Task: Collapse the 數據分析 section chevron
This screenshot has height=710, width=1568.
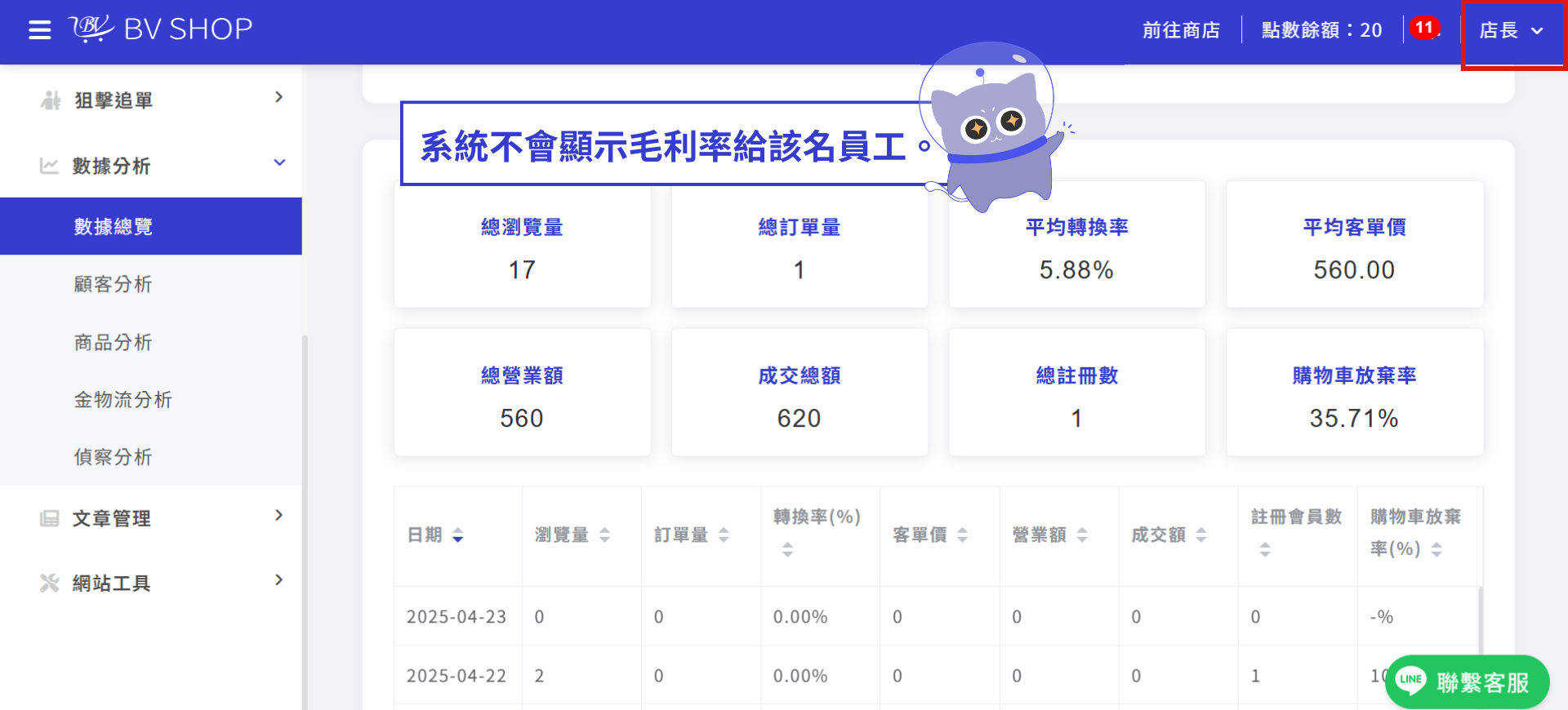Action: pyautogui.click(x=279, y=162)
